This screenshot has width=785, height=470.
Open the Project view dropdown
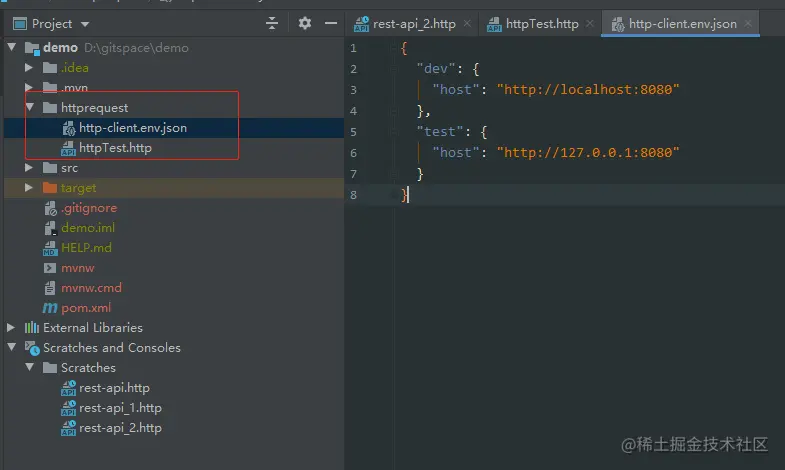point(85,24)
